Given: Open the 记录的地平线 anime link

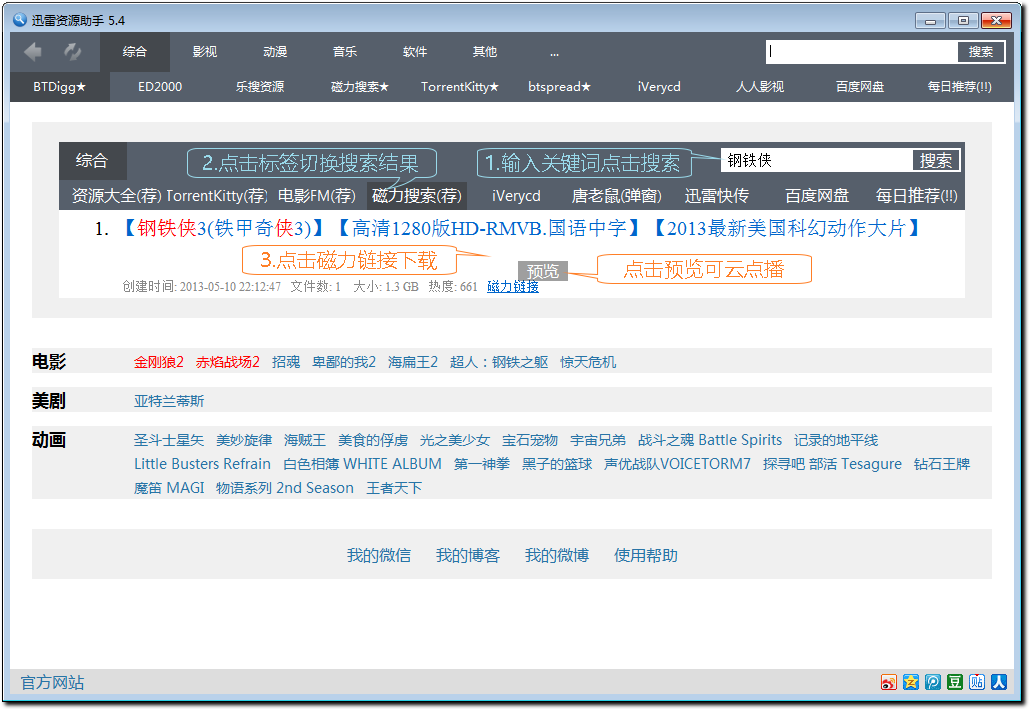Looking at the screenshot, I should [836, 440].
